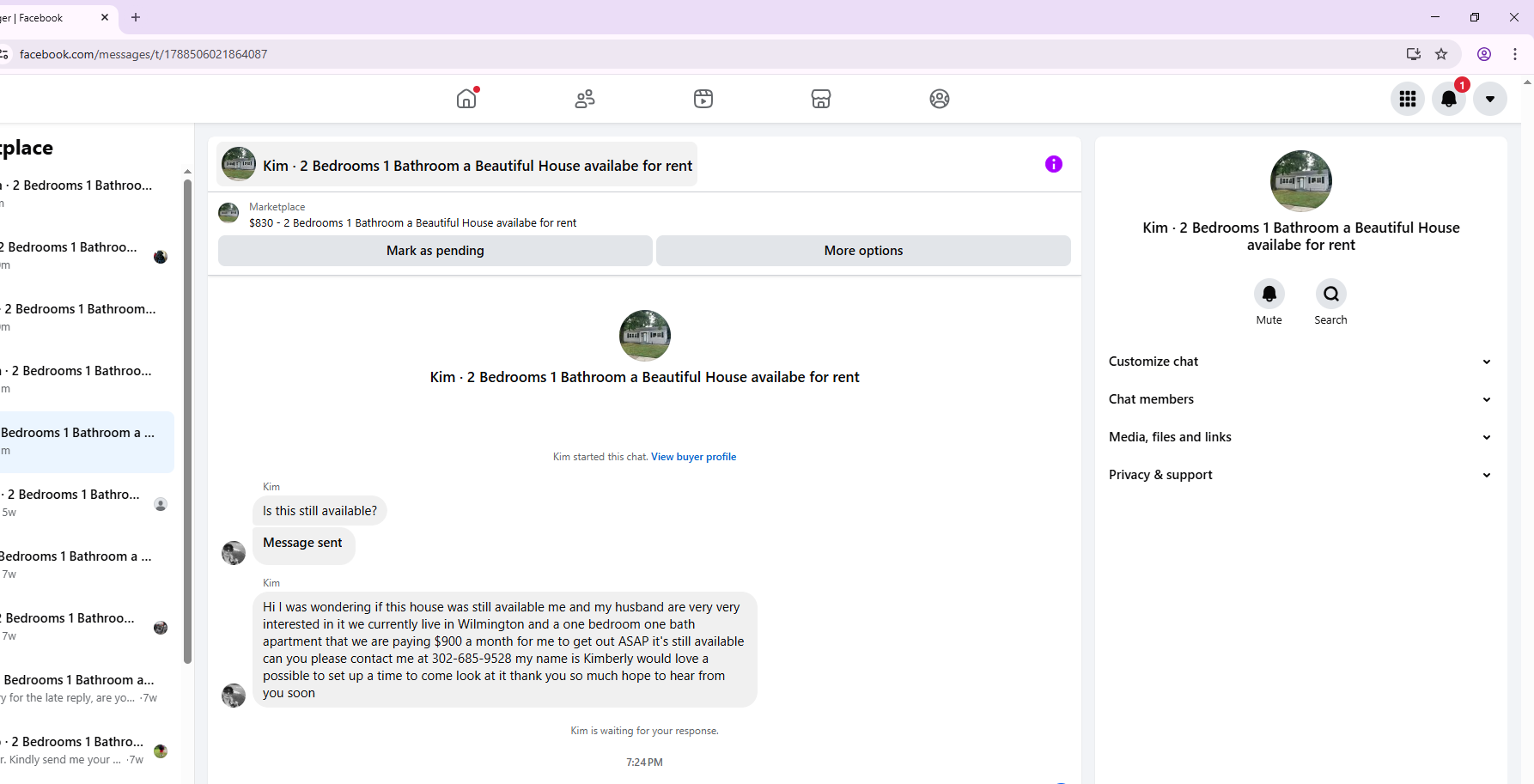
Task: Click 'Kim started this chat' text
Action: (x=600, y=457)
